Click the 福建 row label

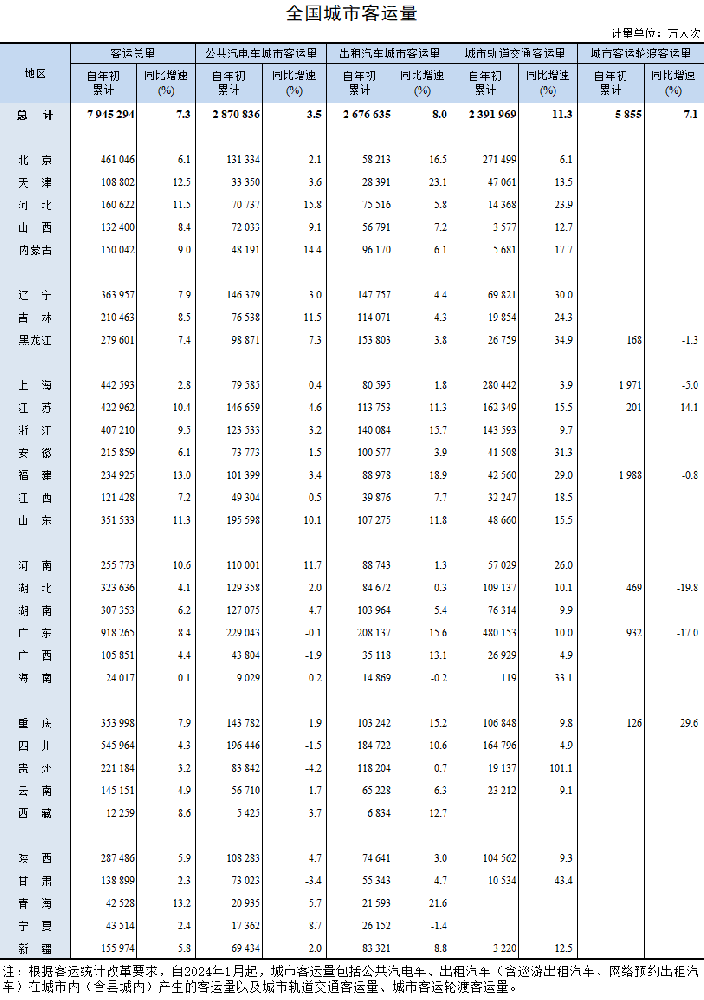click(35, 476)
